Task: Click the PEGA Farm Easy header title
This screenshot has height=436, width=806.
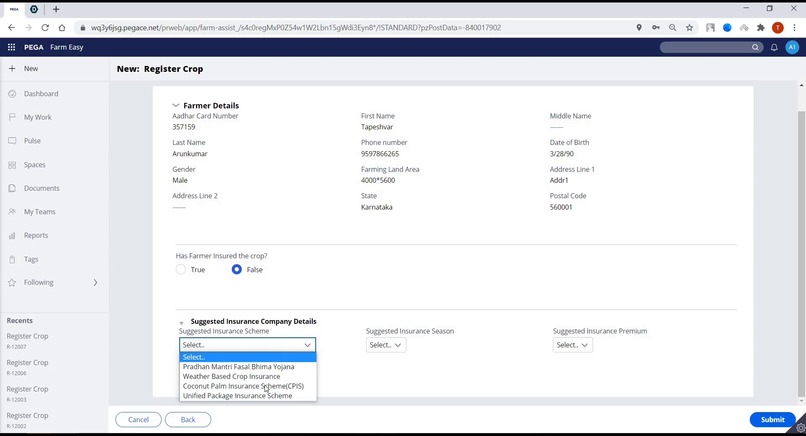Action: 53,47
